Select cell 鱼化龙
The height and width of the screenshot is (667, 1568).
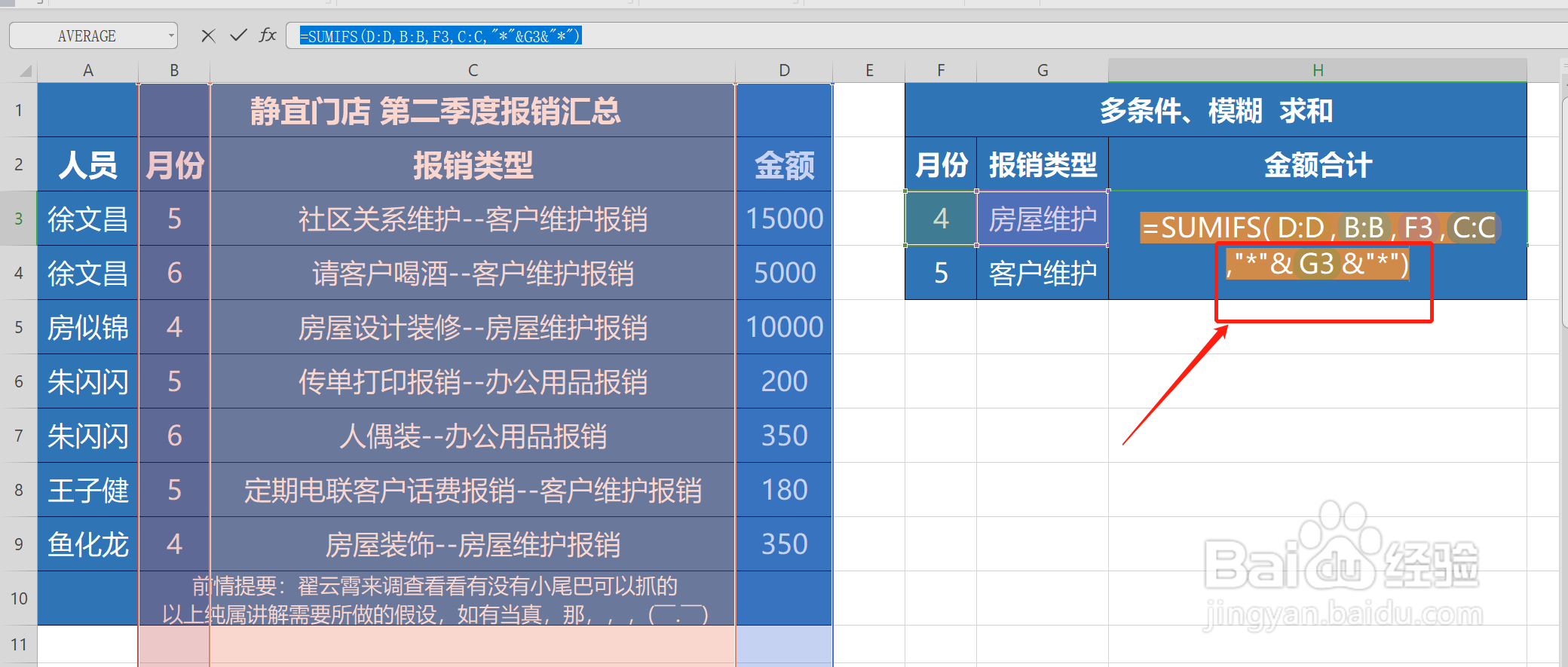click(87, 544)
